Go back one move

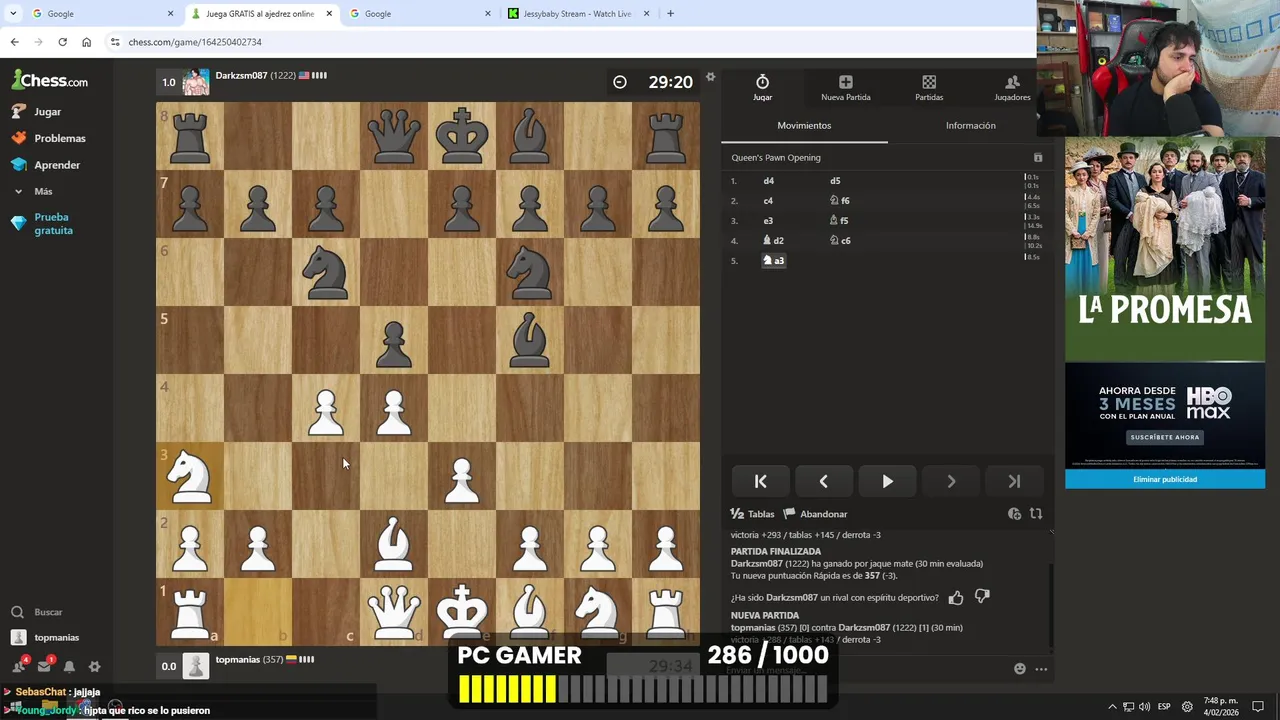(x=823, y=482)
